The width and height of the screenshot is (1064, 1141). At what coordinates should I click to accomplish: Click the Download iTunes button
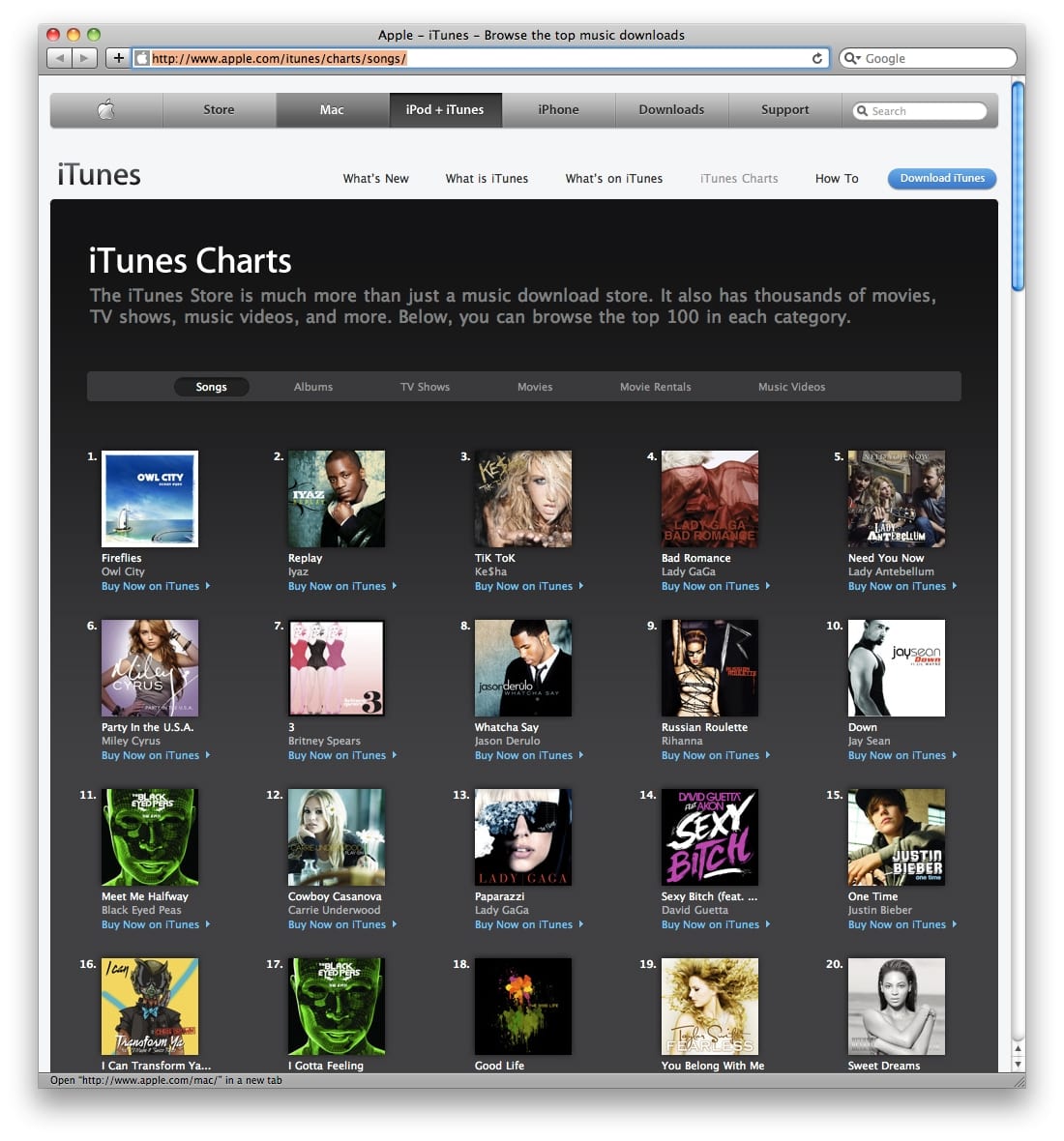[942, 178]
